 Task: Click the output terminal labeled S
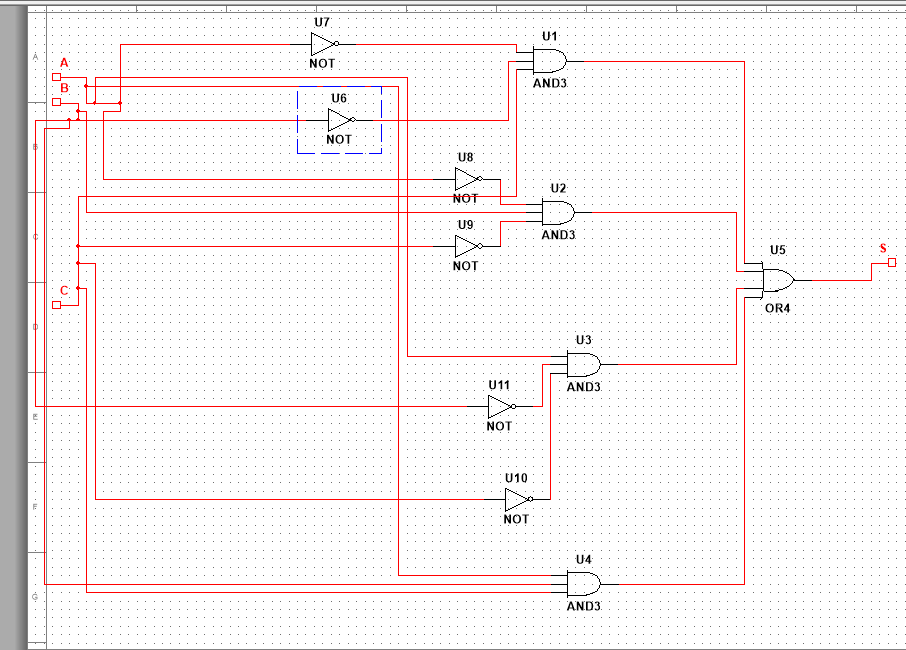click(889, 261)
